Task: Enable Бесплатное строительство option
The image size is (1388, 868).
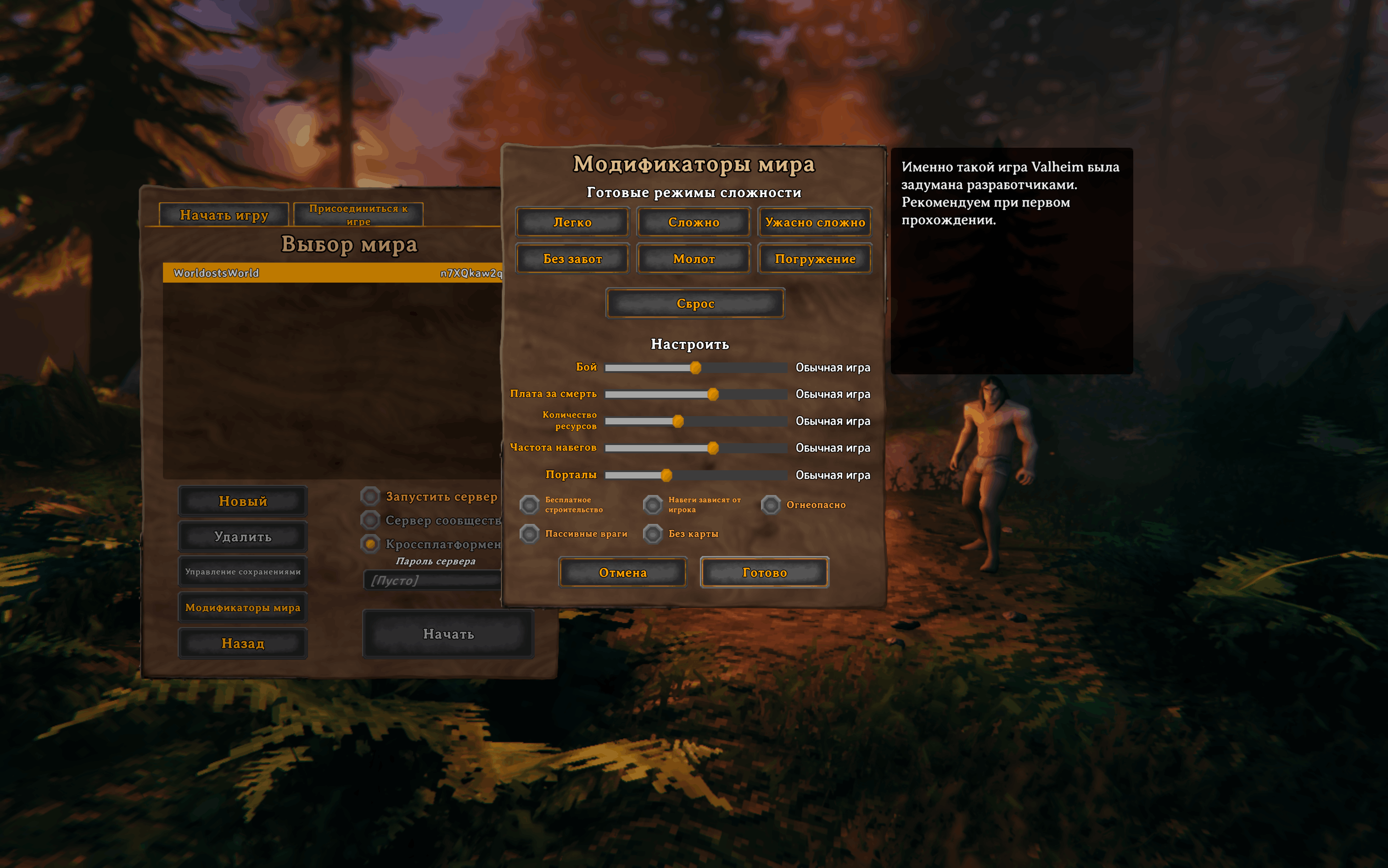Action: point(530,505)
